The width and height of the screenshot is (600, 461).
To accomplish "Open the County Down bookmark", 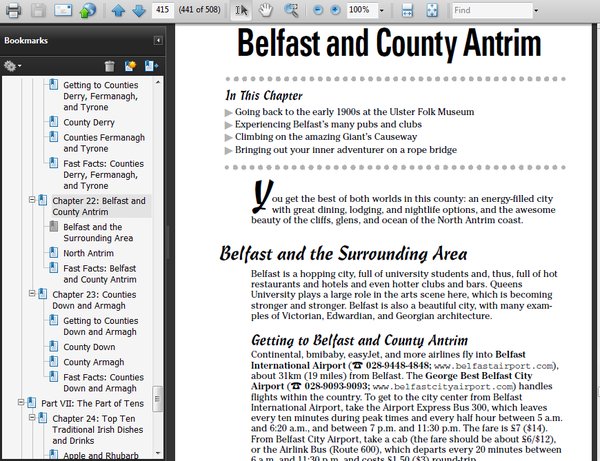I will [x=89, y=347].
